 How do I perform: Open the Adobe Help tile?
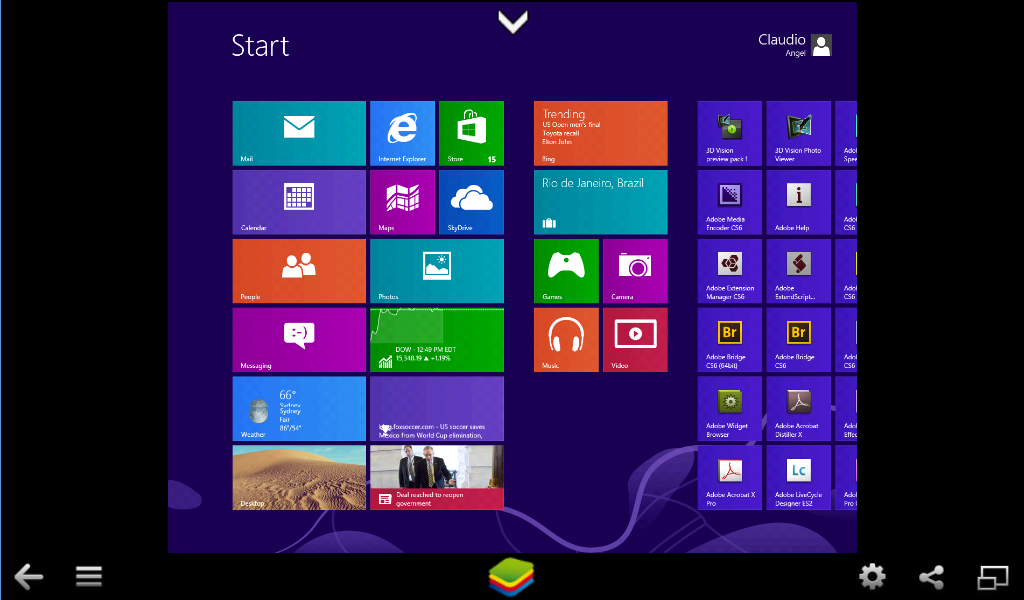point(799,202)
